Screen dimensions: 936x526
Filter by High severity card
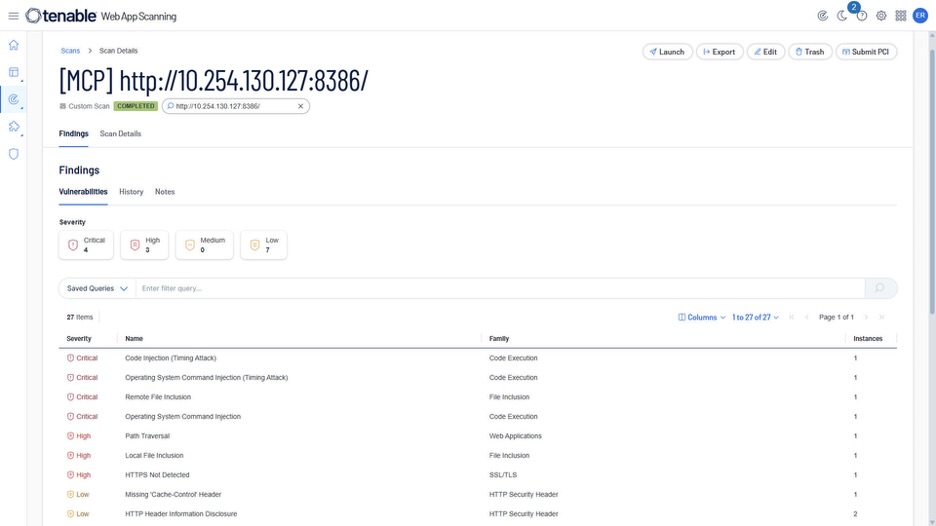click(144, 245)
